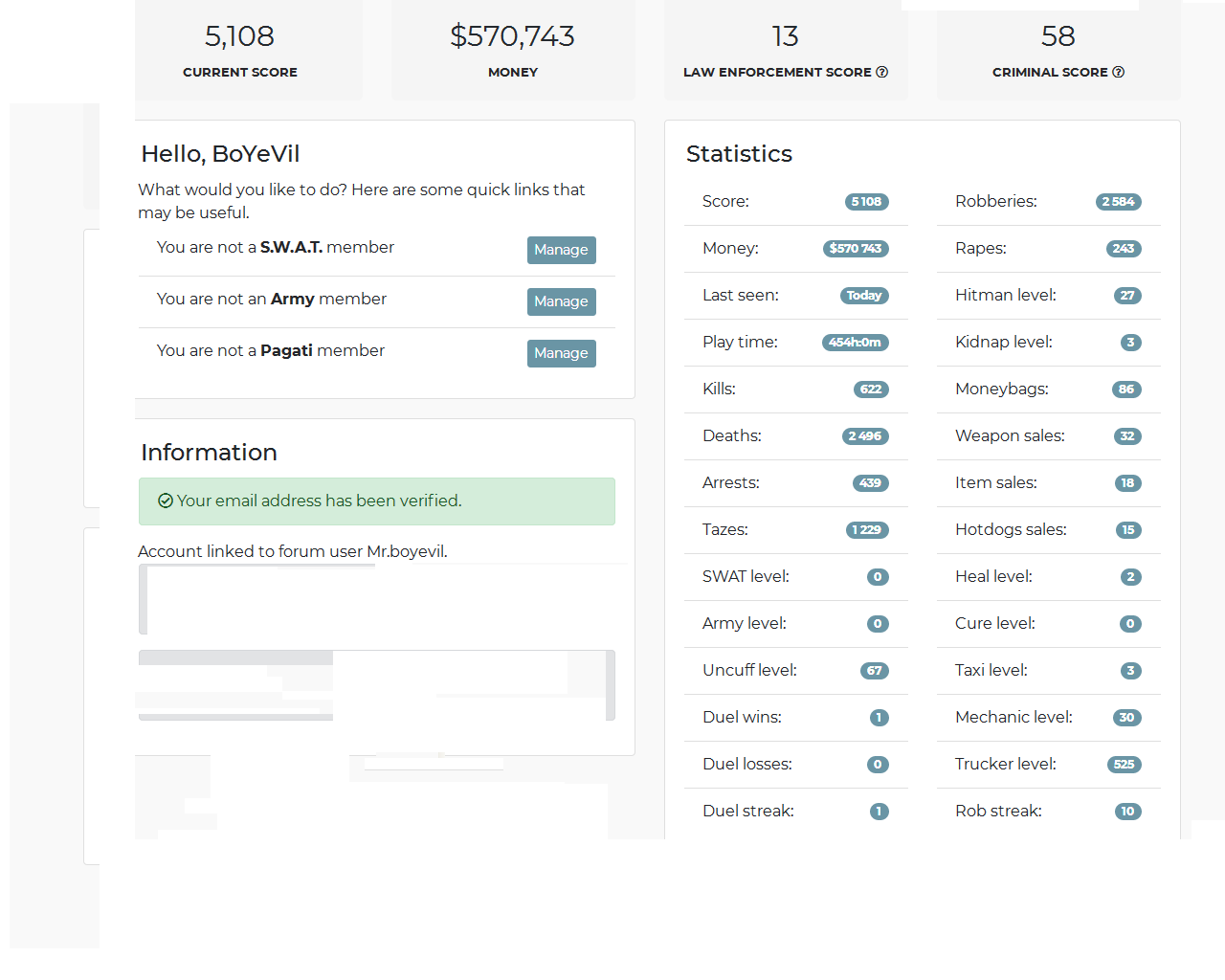This screenshot has height=980, width=1225.
Task: Click the Hitman level value 27
Action: tap(1127, 296)
